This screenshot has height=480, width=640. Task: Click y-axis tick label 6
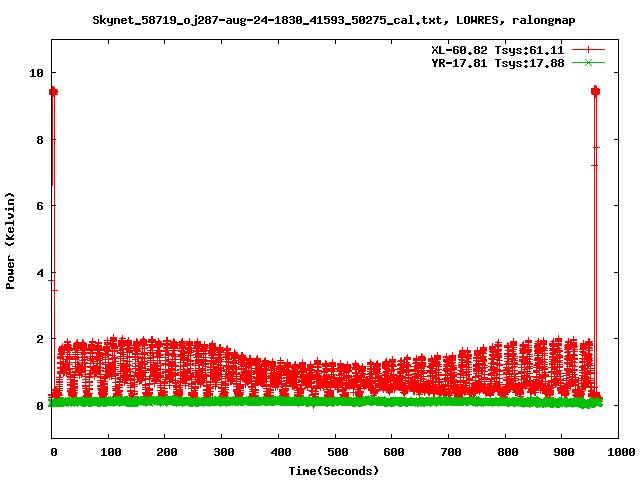[x=40, y=206]
